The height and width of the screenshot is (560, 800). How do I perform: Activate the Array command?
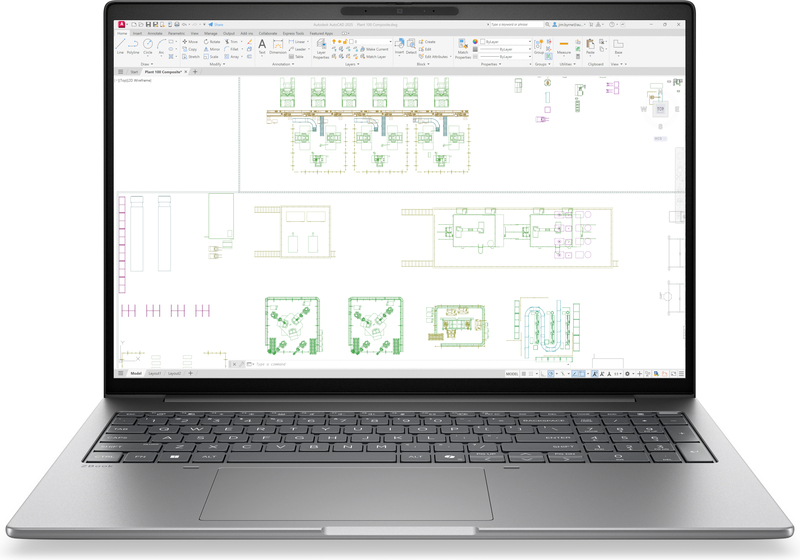(232, 57)
